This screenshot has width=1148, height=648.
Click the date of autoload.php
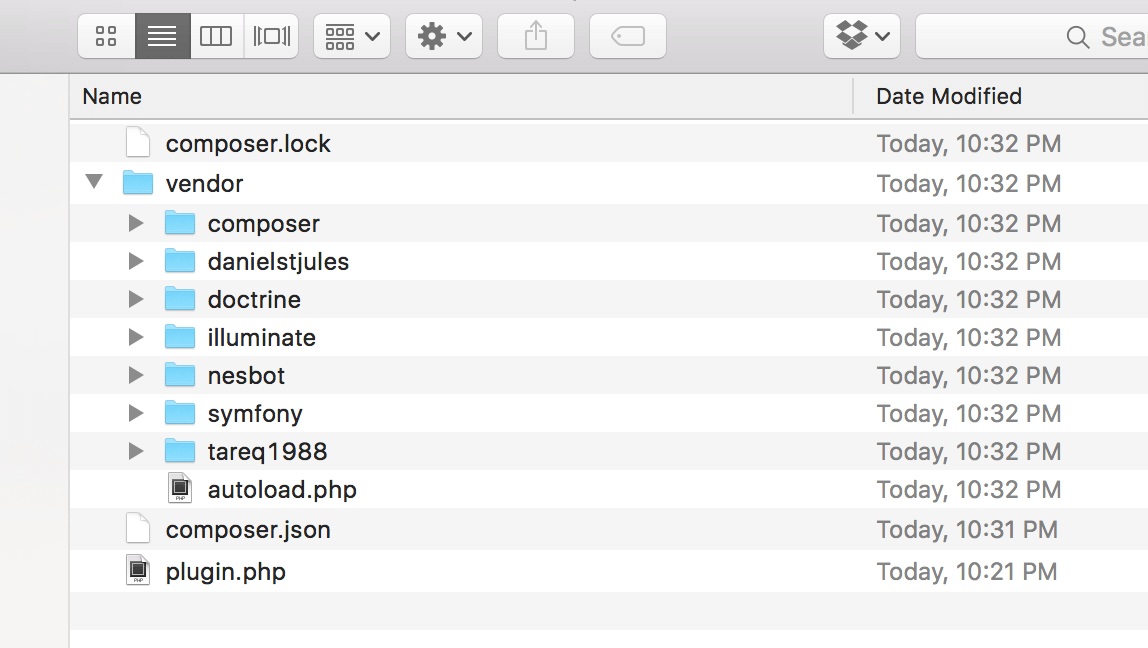click(969, 490)
